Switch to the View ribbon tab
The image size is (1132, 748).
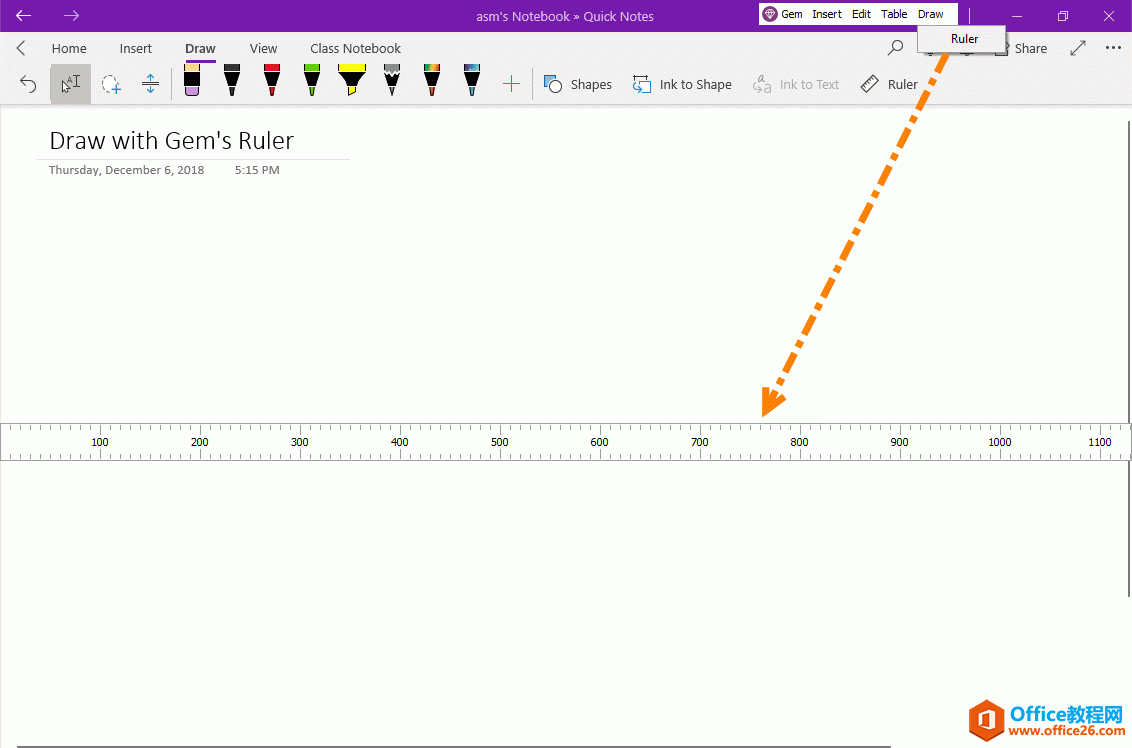coord(263,48)
